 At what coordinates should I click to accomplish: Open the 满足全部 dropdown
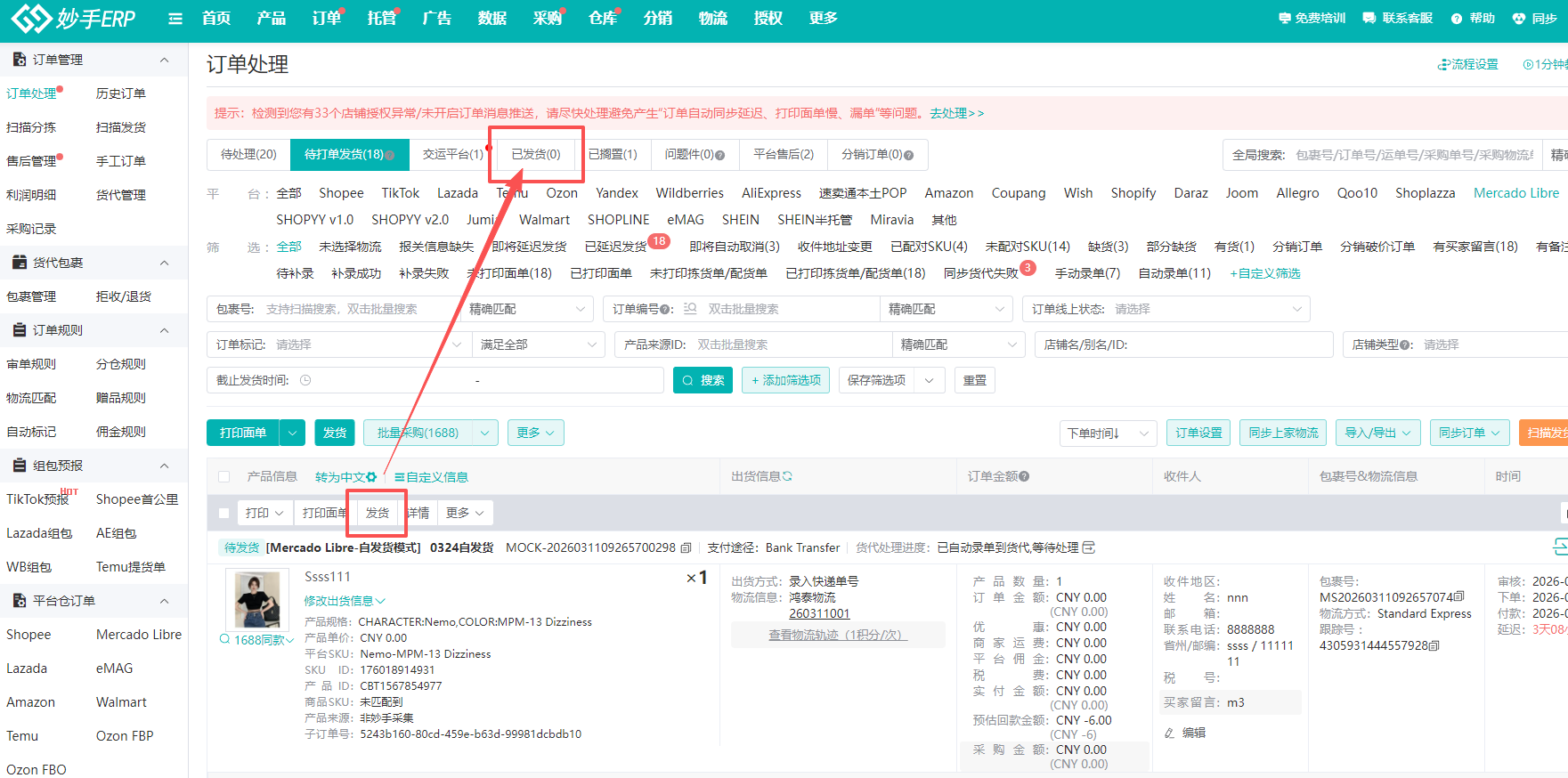[x=539, y=344]
